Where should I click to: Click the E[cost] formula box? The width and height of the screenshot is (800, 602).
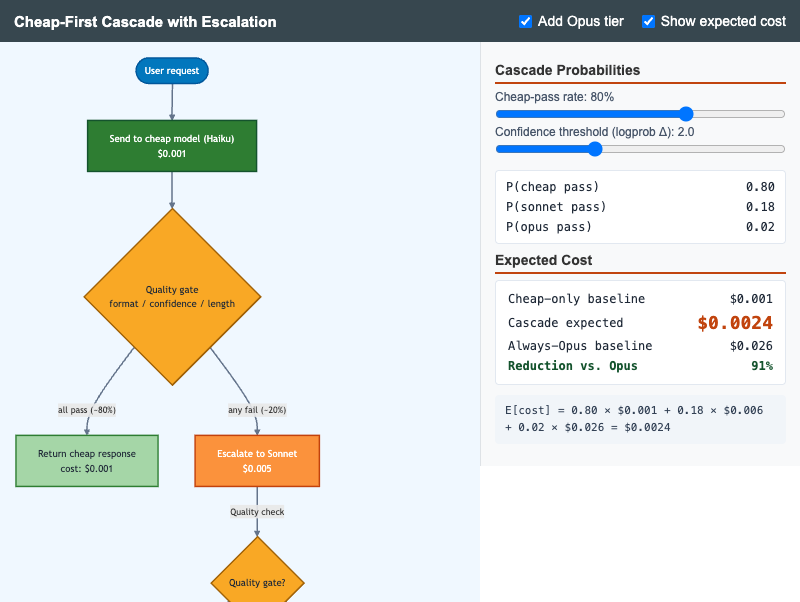[x=640, y=419]
